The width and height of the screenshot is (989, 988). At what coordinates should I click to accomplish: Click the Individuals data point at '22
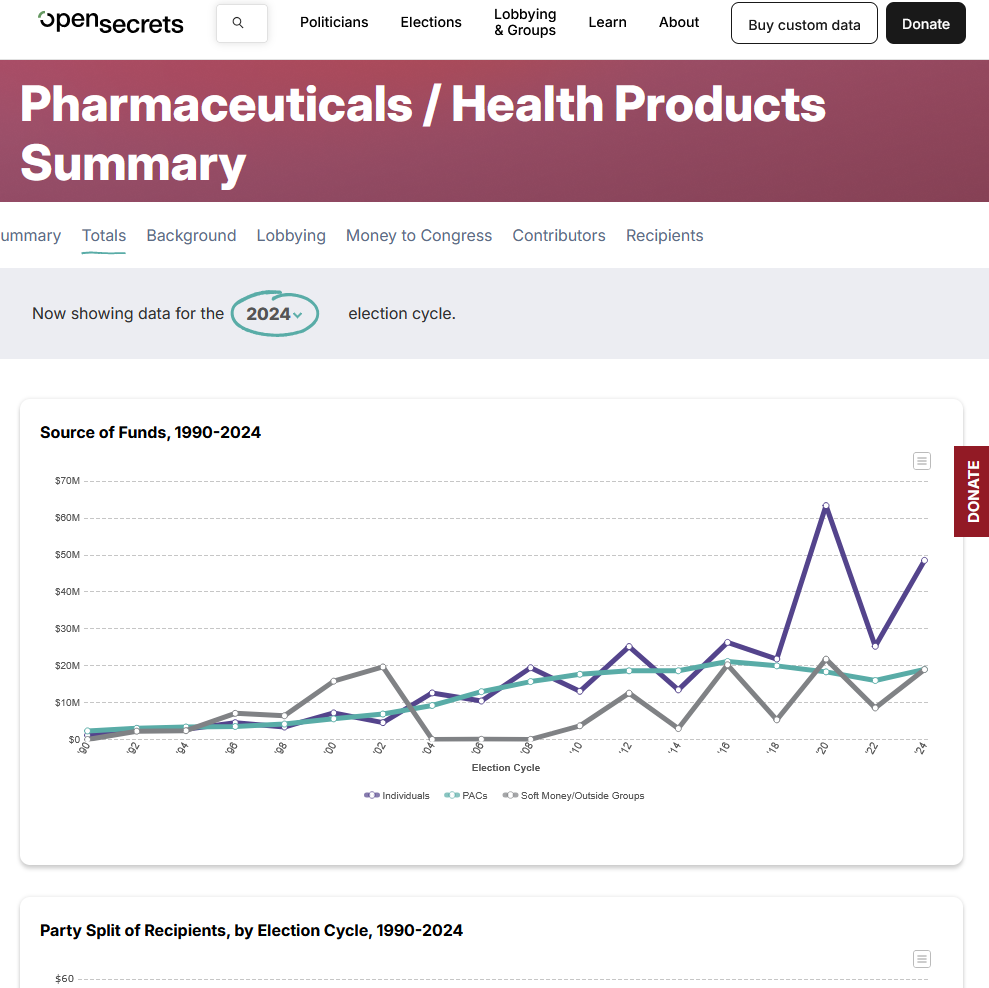pyautogui.click(x=875, y=646)
